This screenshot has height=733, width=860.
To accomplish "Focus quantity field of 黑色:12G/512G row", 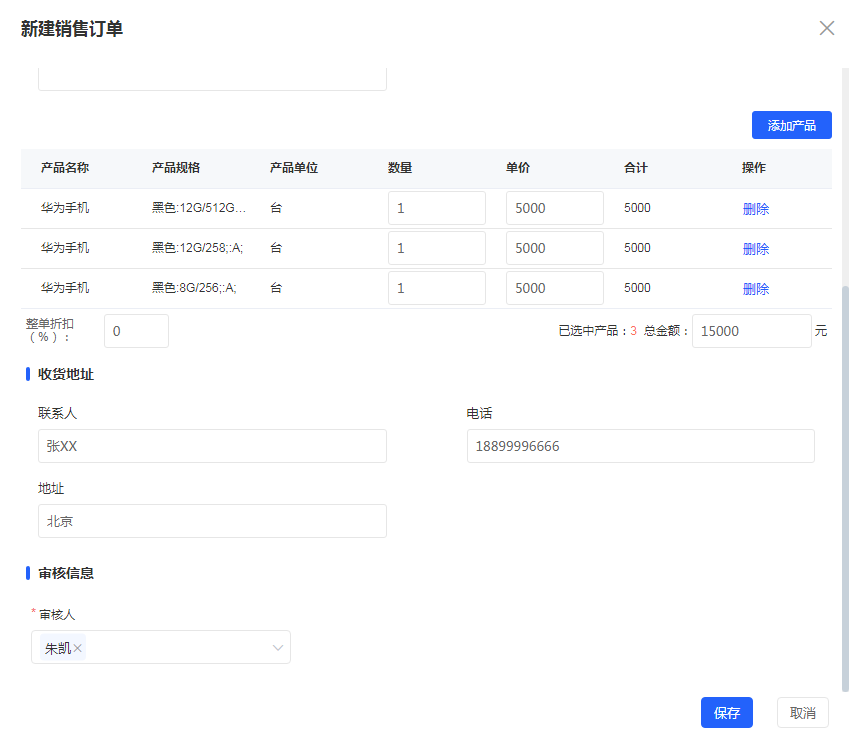I will 437,208.
